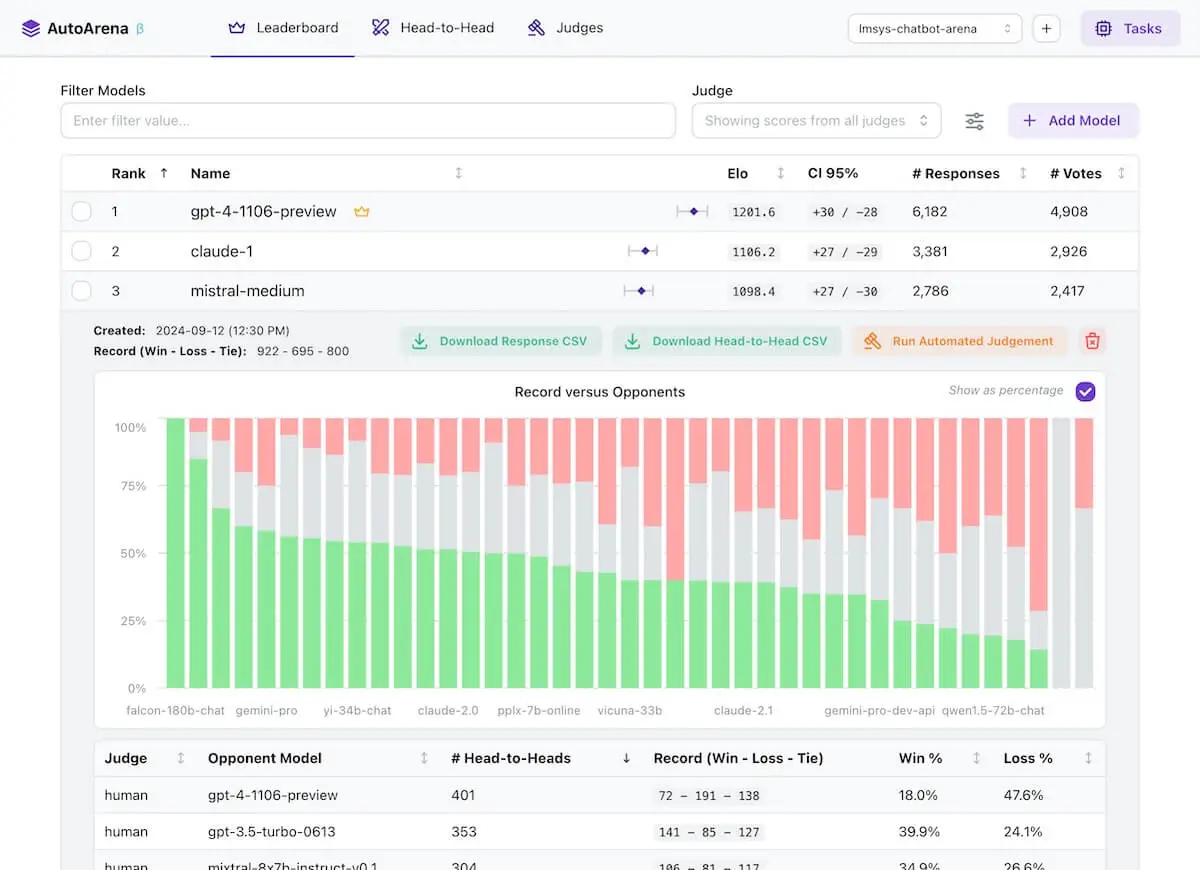Tick the checkbox for claude-1 row
The image size is (1200, 870).
(x=82, y=251)
